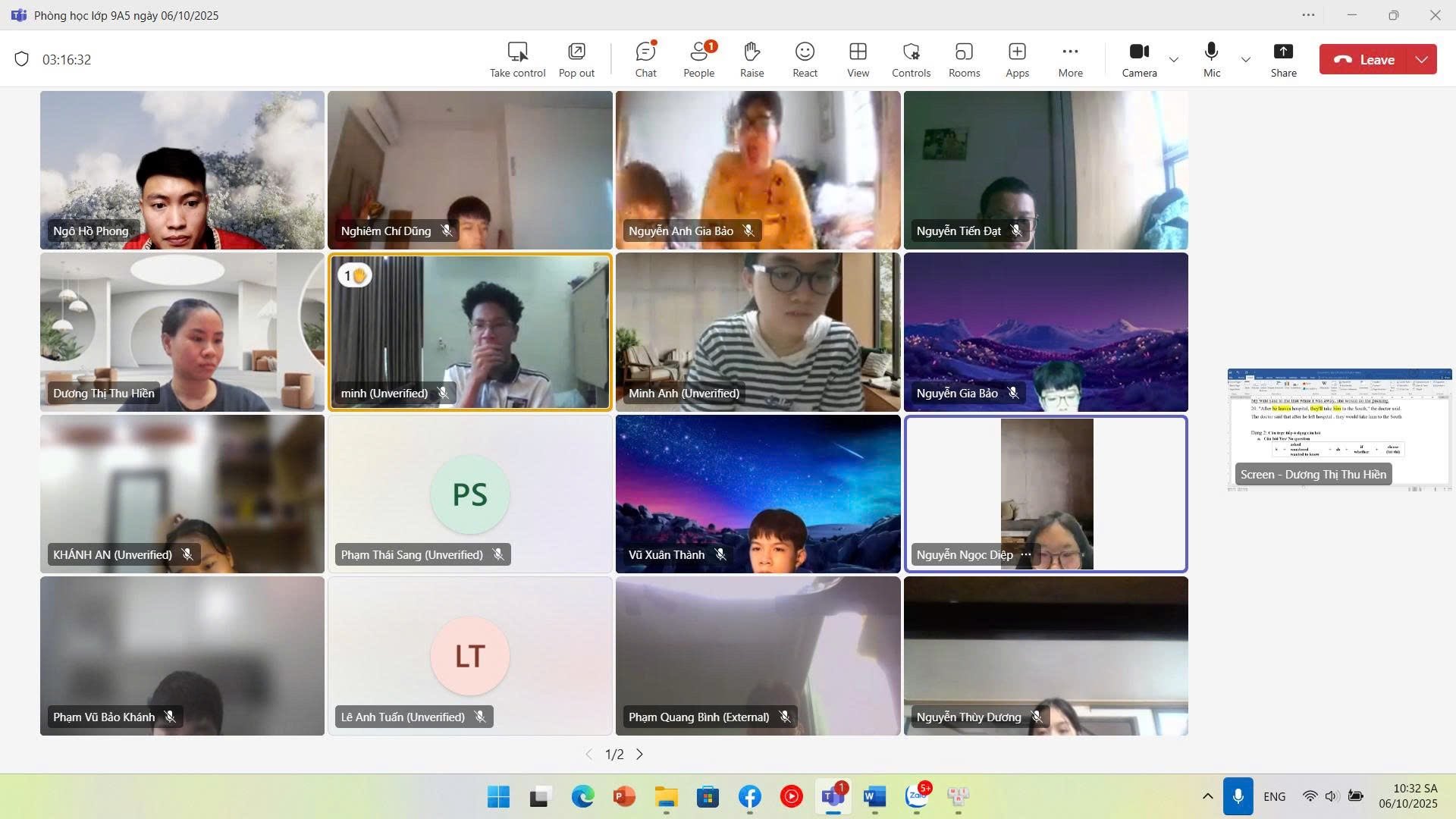Open the More actions menu
1456x819 pixels.
coord(1070,59)
